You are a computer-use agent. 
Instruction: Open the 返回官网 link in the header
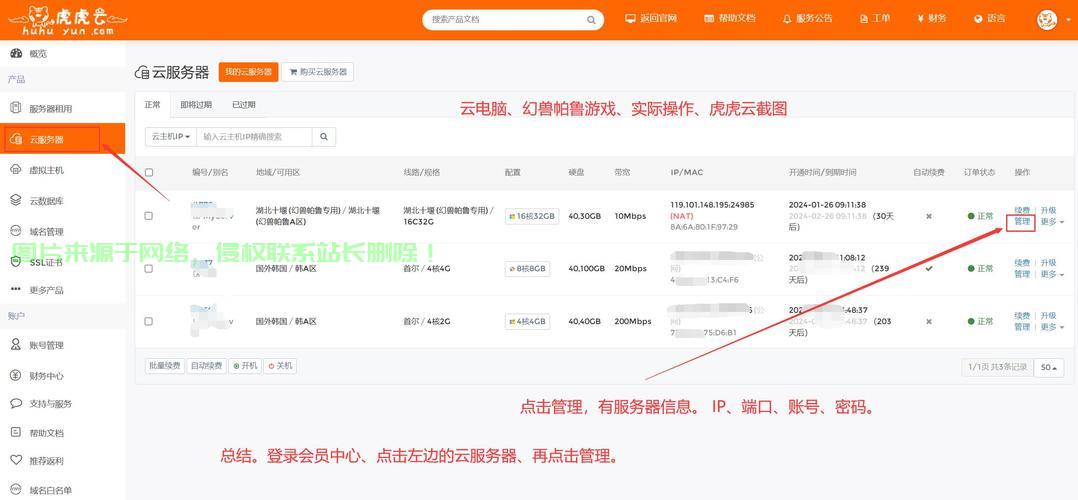coord(651,19)
